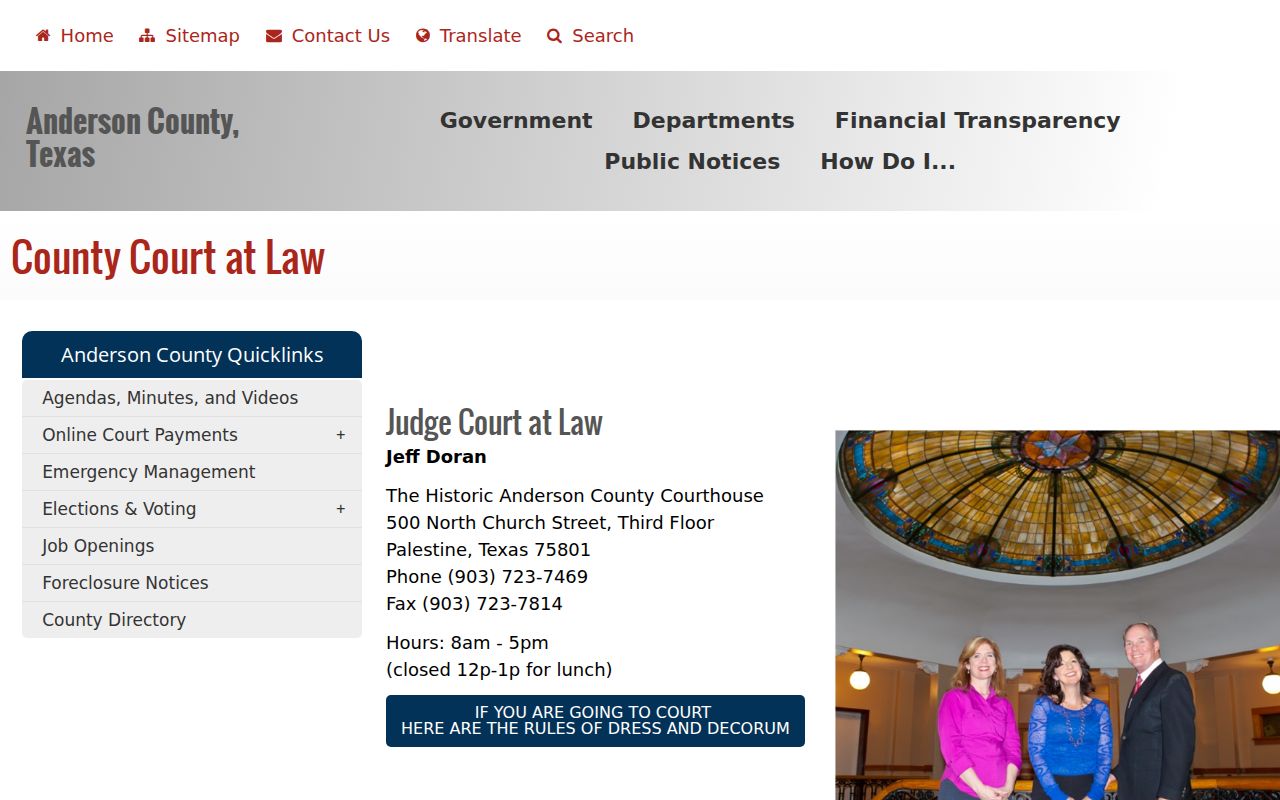The height and width of the screenshot is (800, 1280).
Task: Click the Palestine, Texas 75801 line
Action: tap(488, 550)
